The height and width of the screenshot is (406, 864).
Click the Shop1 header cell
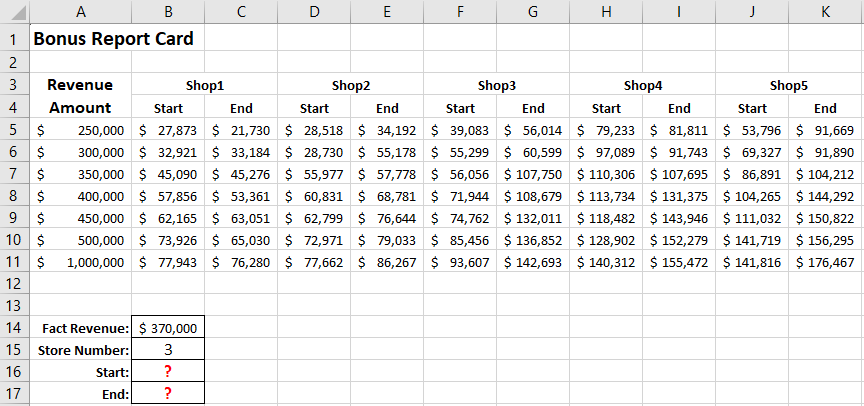[x=205, y=85]
